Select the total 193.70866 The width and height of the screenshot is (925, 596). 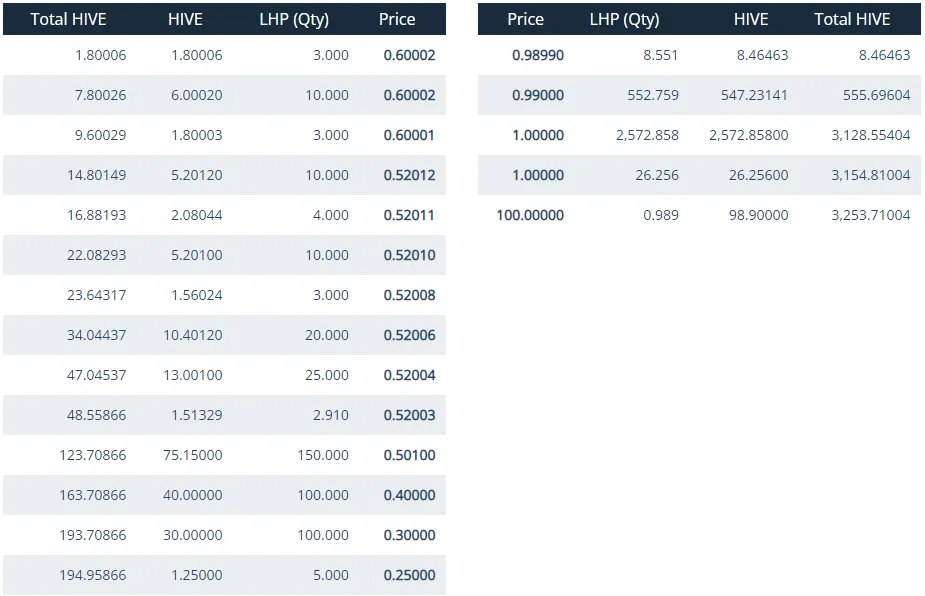point(93,535)
